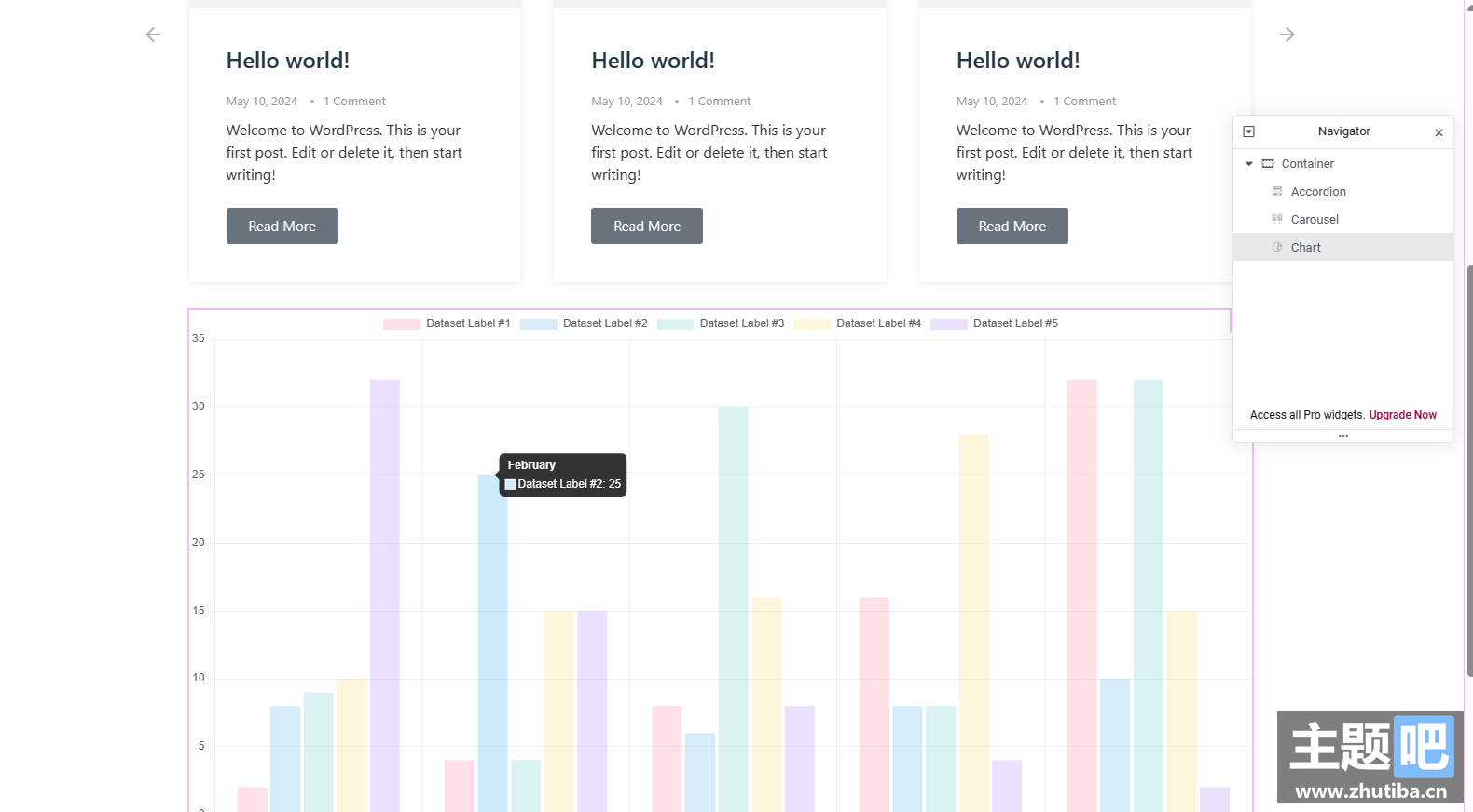1473x812 pixels.
Task: Click the Accordion widget icon in Navigator
Action: (x=1277, y=191)
